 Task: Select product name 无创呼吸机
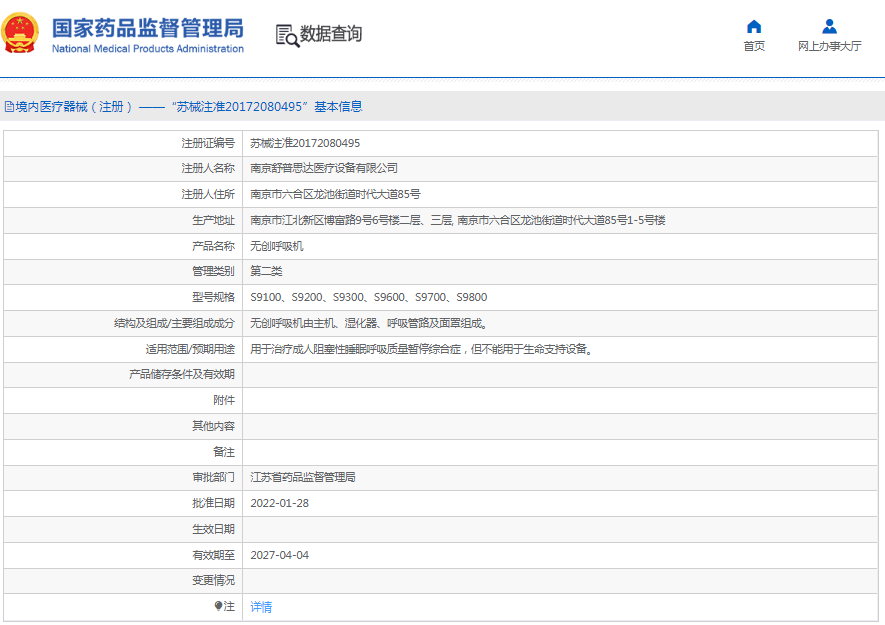tap(277, 246)
